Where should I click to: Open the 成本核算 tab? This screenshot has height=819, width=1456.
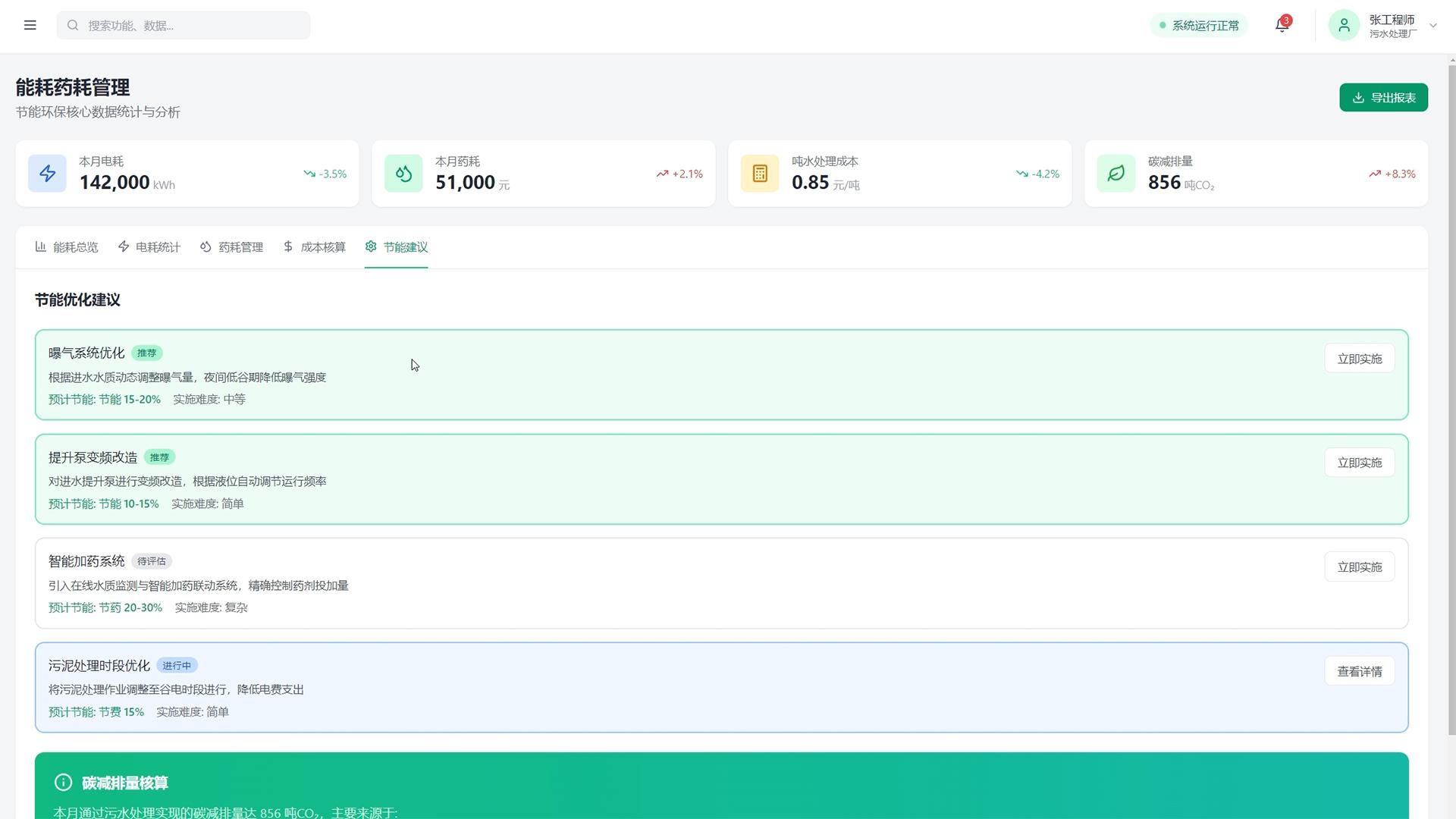click(314, 247)
